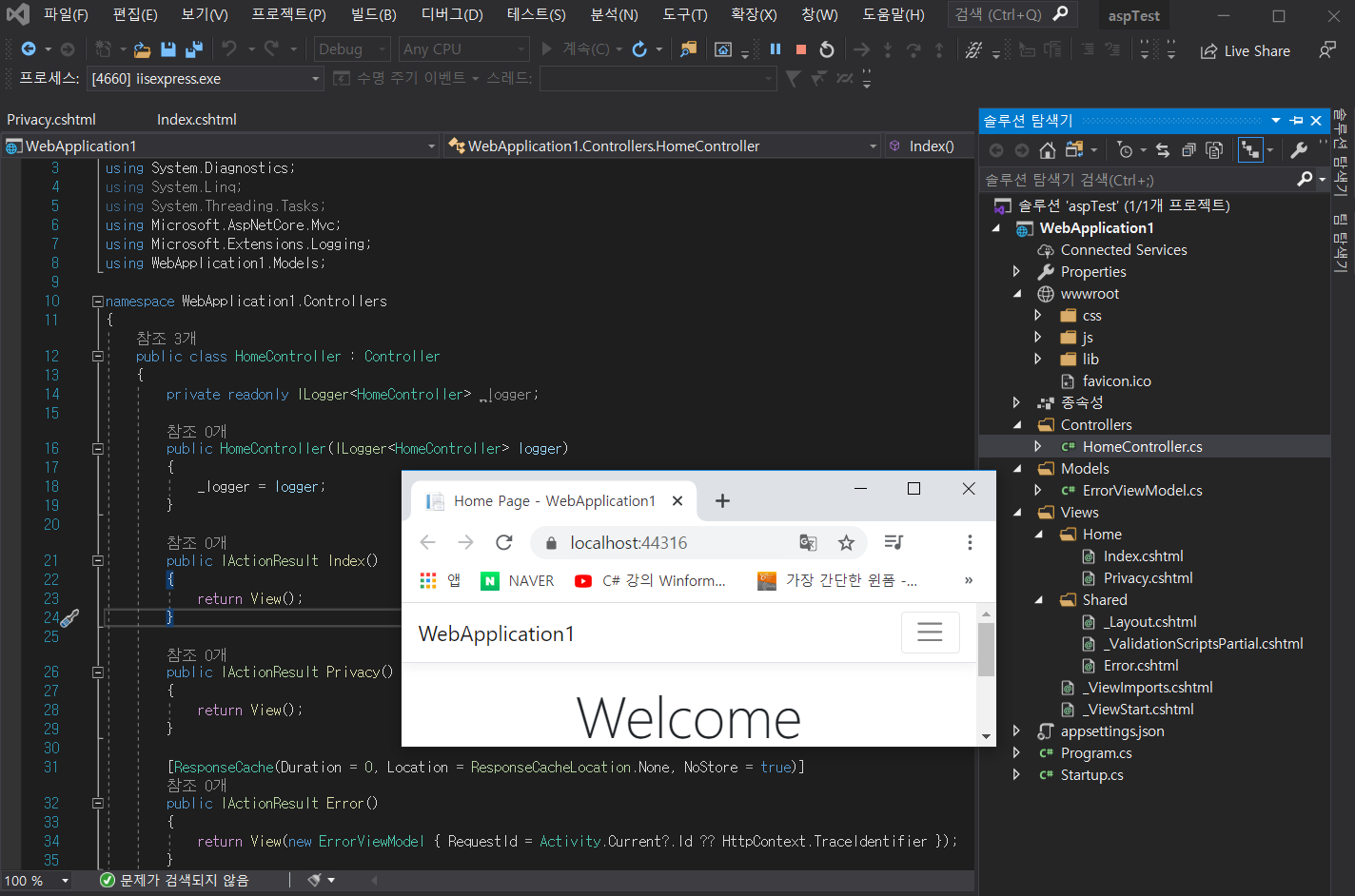Click the WebApplication1 brand link on the page
The image size is (1355, 896).
click(x=496, y=634)
